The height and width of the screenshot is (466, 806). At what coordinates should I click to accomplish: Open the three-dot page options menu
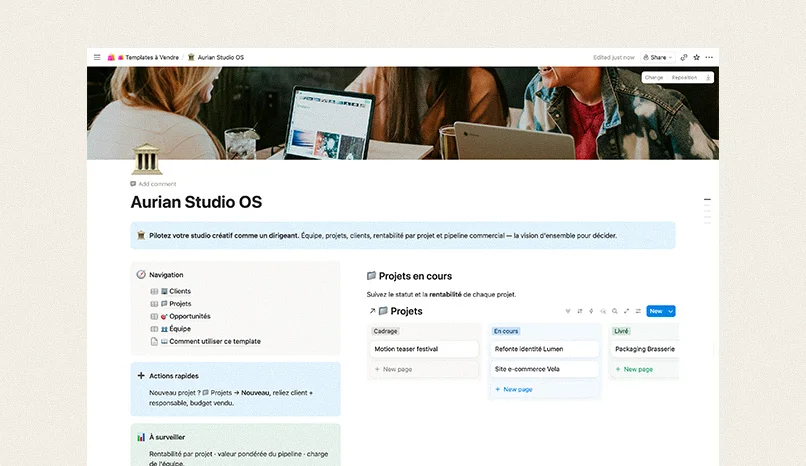click(709, 58)
